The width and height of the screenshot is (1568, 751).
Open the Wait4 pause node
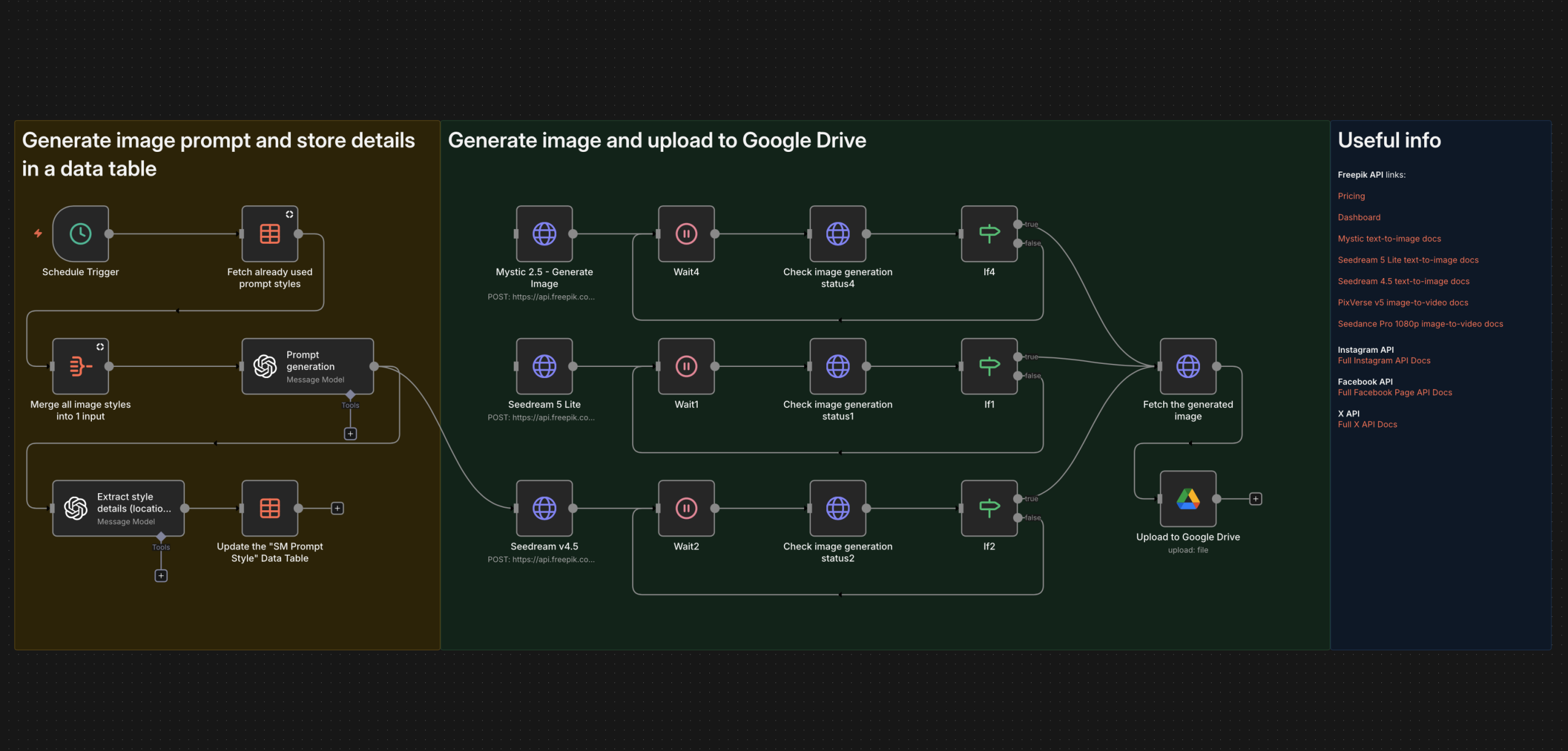click(685, 233)
